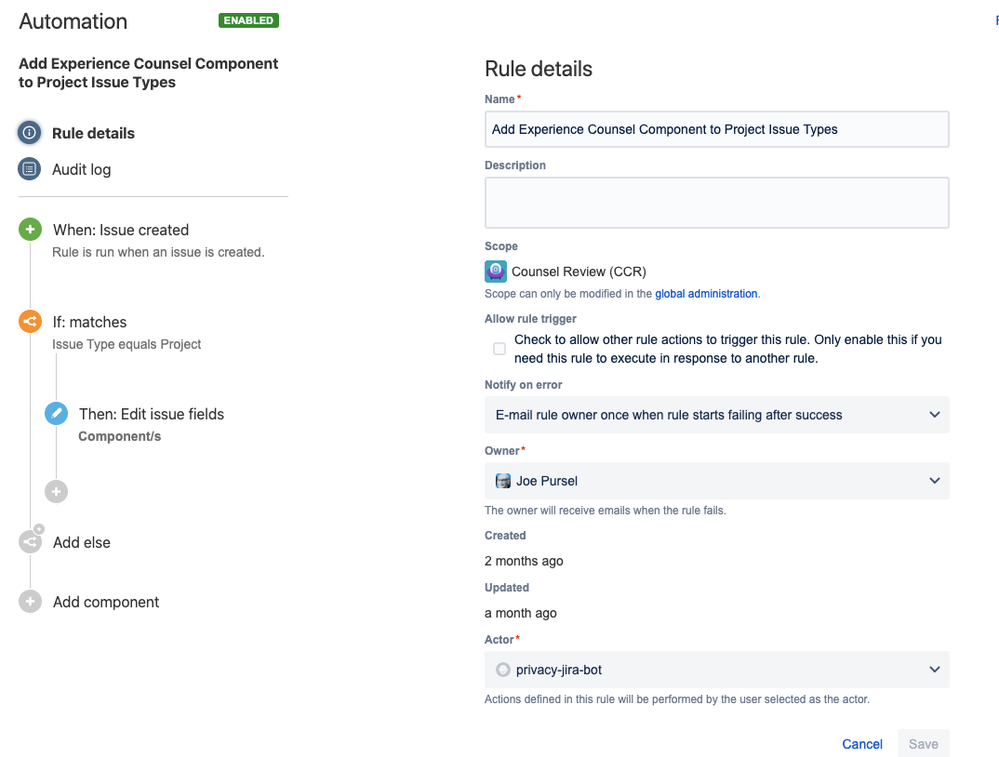Open the Actor dropdown showing privacy-jira-bot
Image resolution: width=999 pixels, height=757 pixels.
click(717, 670)
